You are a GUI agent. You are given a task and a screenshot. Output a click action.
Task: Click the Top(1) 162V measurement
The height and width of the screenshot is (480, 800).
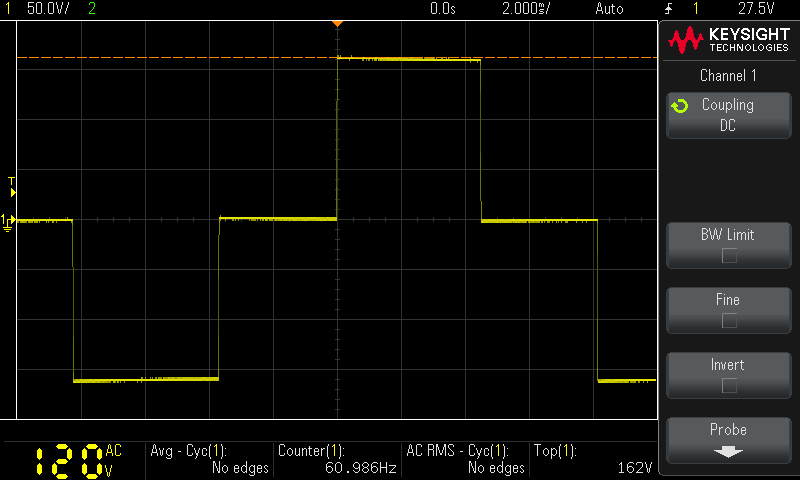point(593,459)
